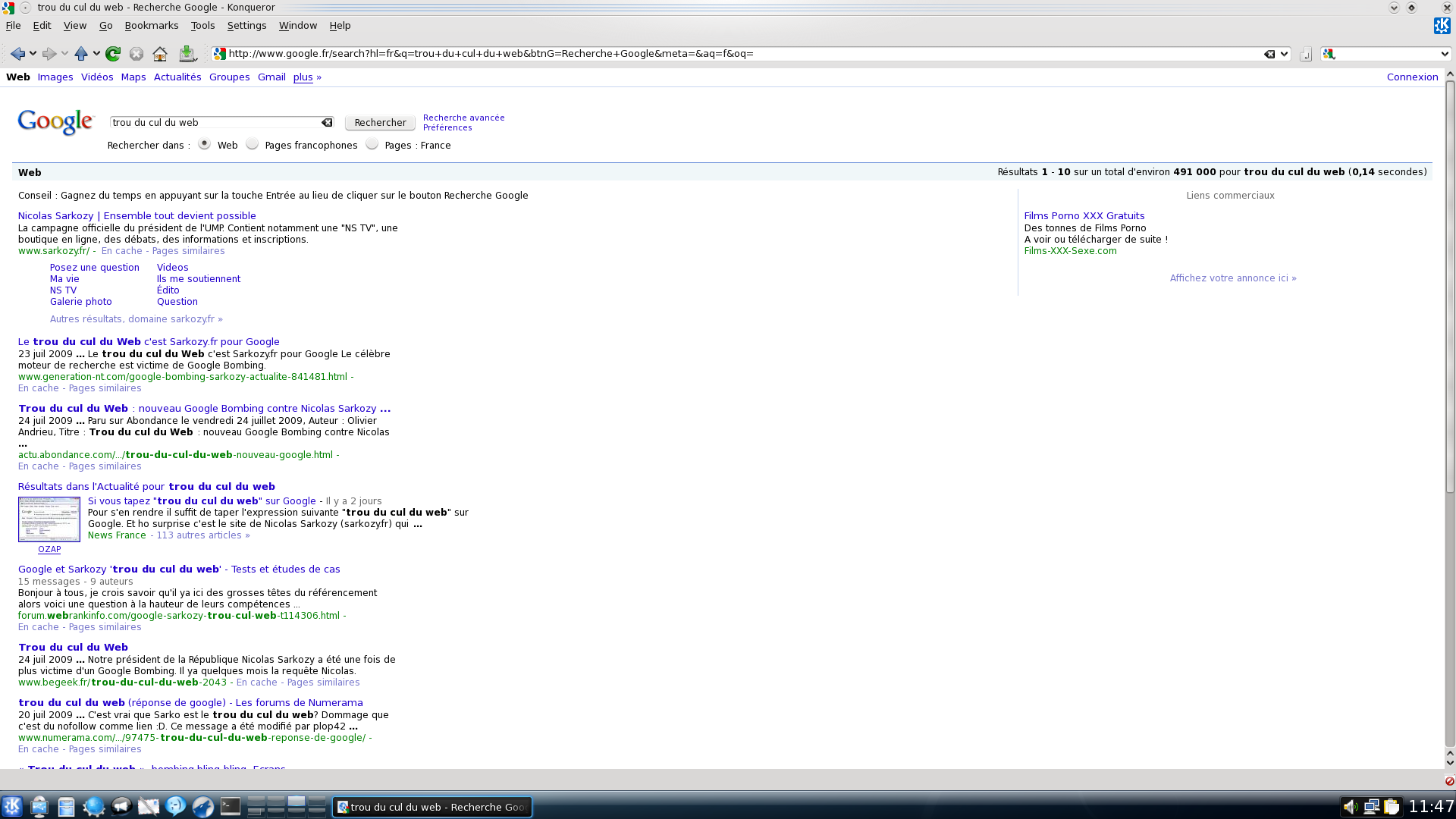Open the Bookmarks menu
The height and width of the screenshot is (819, 1456).
click(x=152, y=26)
